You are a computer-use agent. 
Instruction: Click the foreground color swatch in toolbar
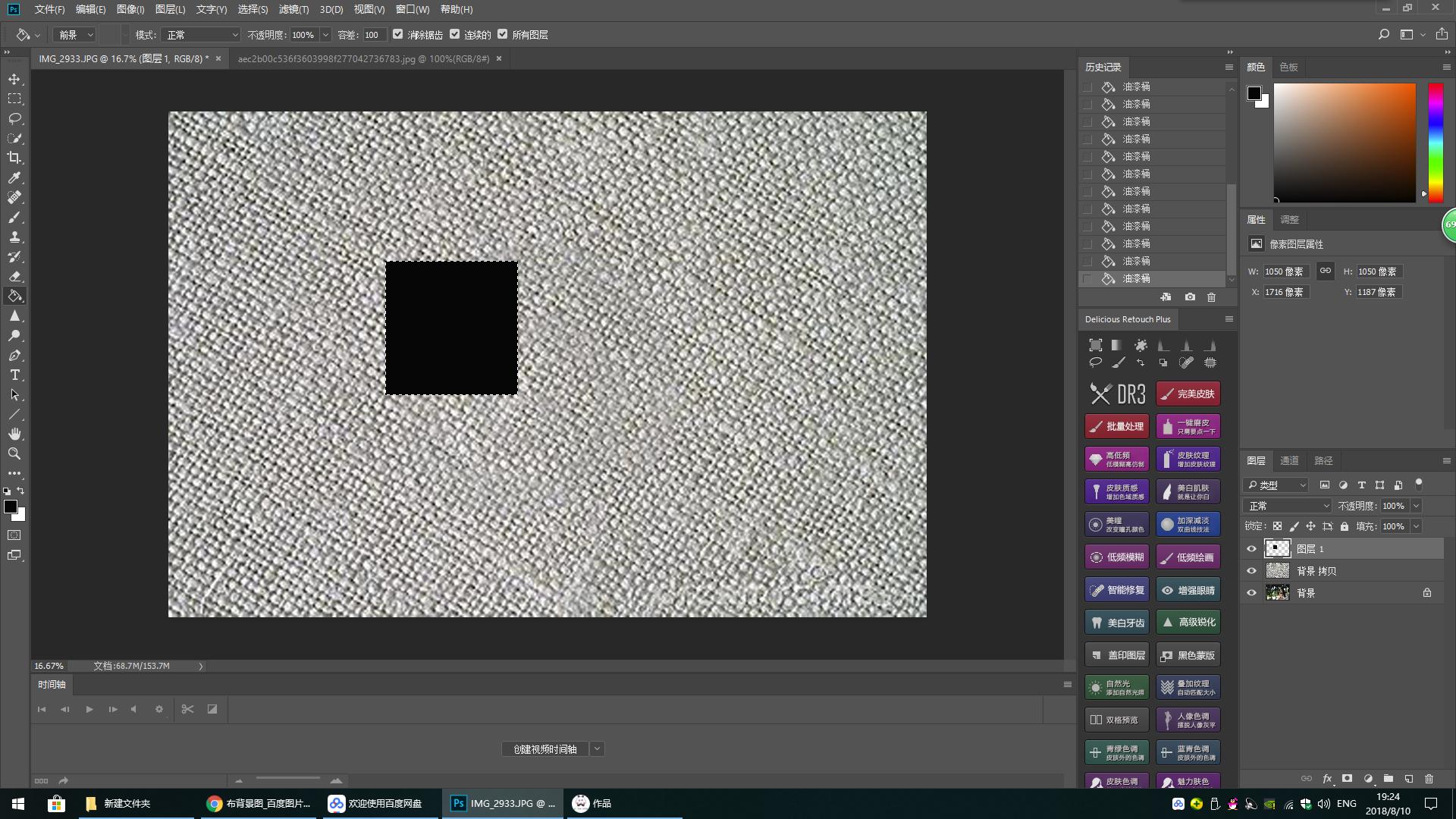click(10, 507)
